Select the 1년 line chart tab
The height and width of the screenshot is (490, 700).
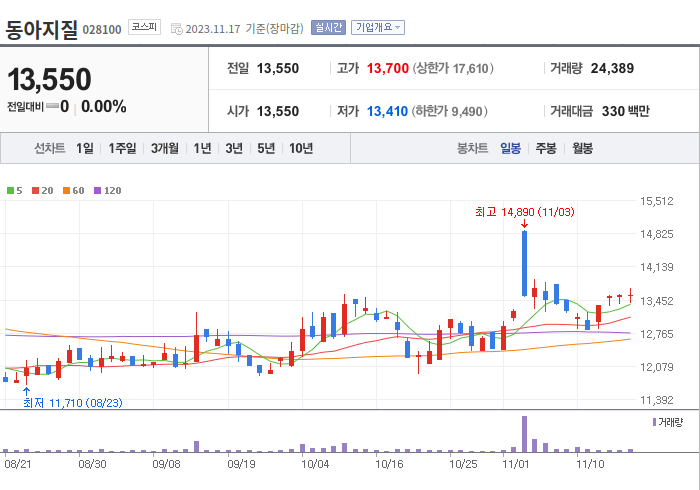click(x=202, y=148)
